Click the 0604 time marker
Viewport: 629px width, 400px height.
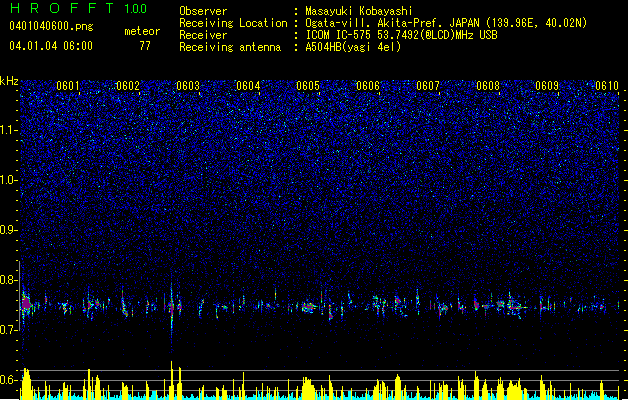pos(248,86)
